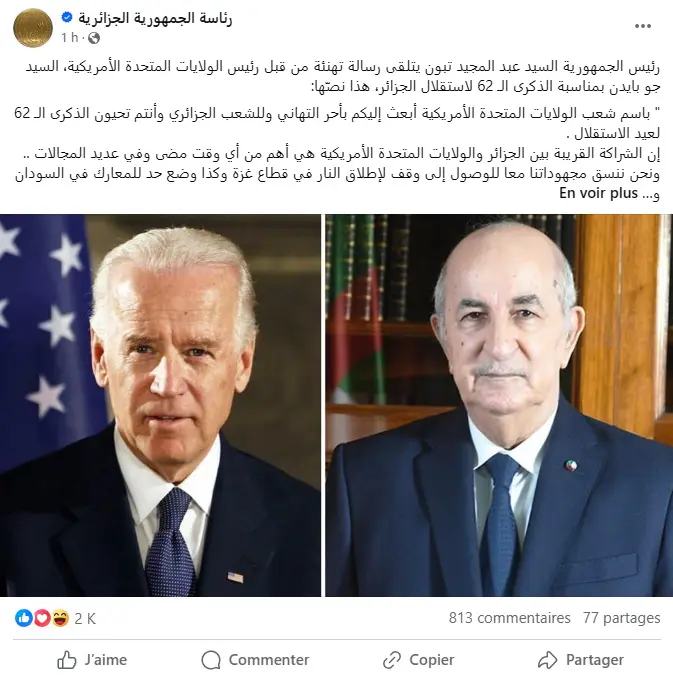The image size is (673, 677).
Task: Click the blue verified badge icon
Action: [x=67, y=17]
